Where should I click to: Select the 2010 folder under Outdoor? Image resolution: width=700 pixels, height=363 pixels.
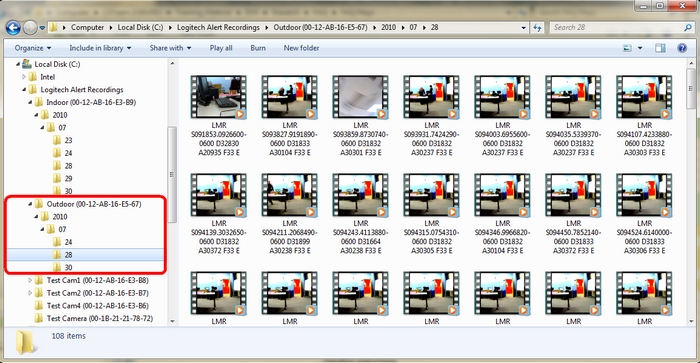pyautogui.click(x=60, y=217)
